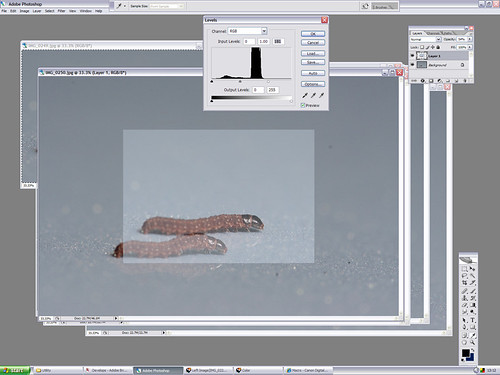Image resolution: width=500 pixels, height=375 pixels.
Task: Open the Opacity slider arrow in Layers
Action: point(469,39)
